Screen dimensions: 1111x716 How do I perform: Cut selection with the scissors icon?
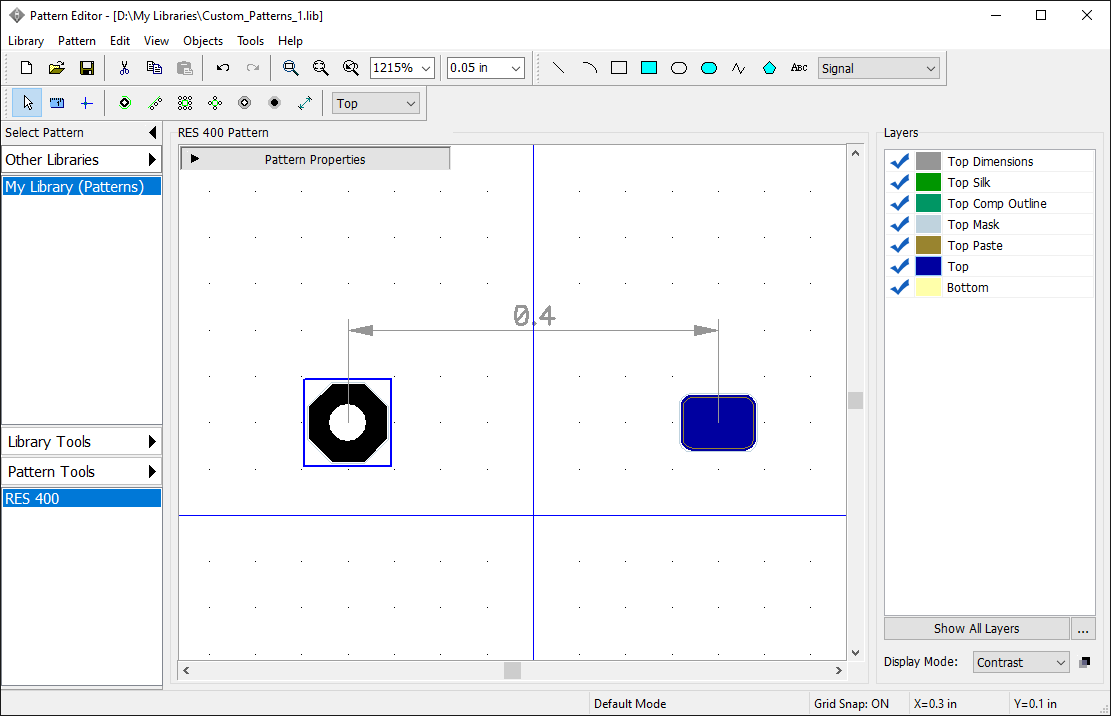click(124, 68)
